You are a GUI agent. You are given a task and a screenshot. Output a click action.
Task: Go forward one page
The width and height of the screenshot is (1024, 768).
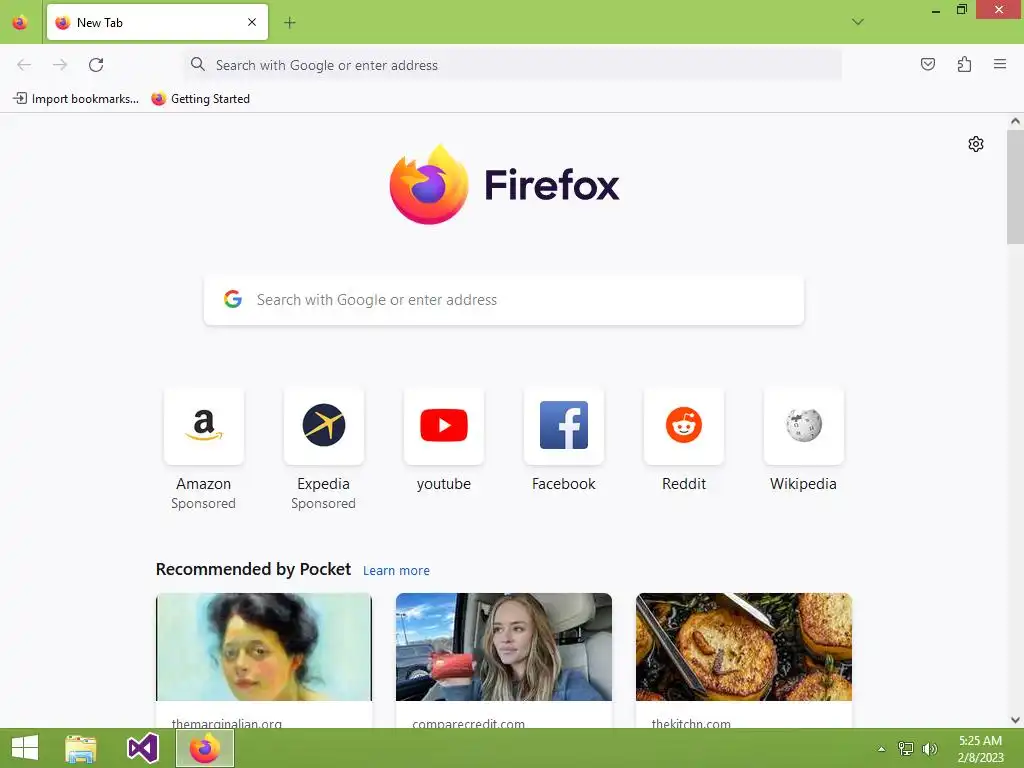point(60,65)
